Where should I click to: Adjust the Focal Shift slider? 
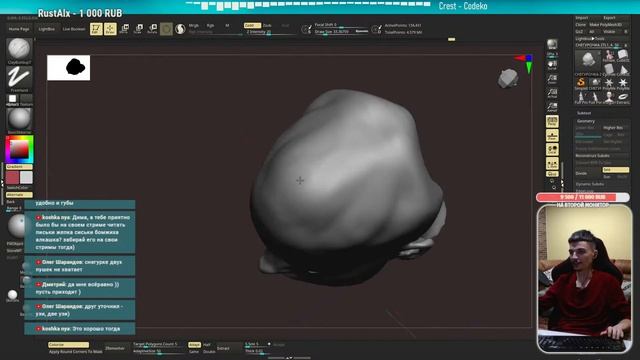point(341,25)
